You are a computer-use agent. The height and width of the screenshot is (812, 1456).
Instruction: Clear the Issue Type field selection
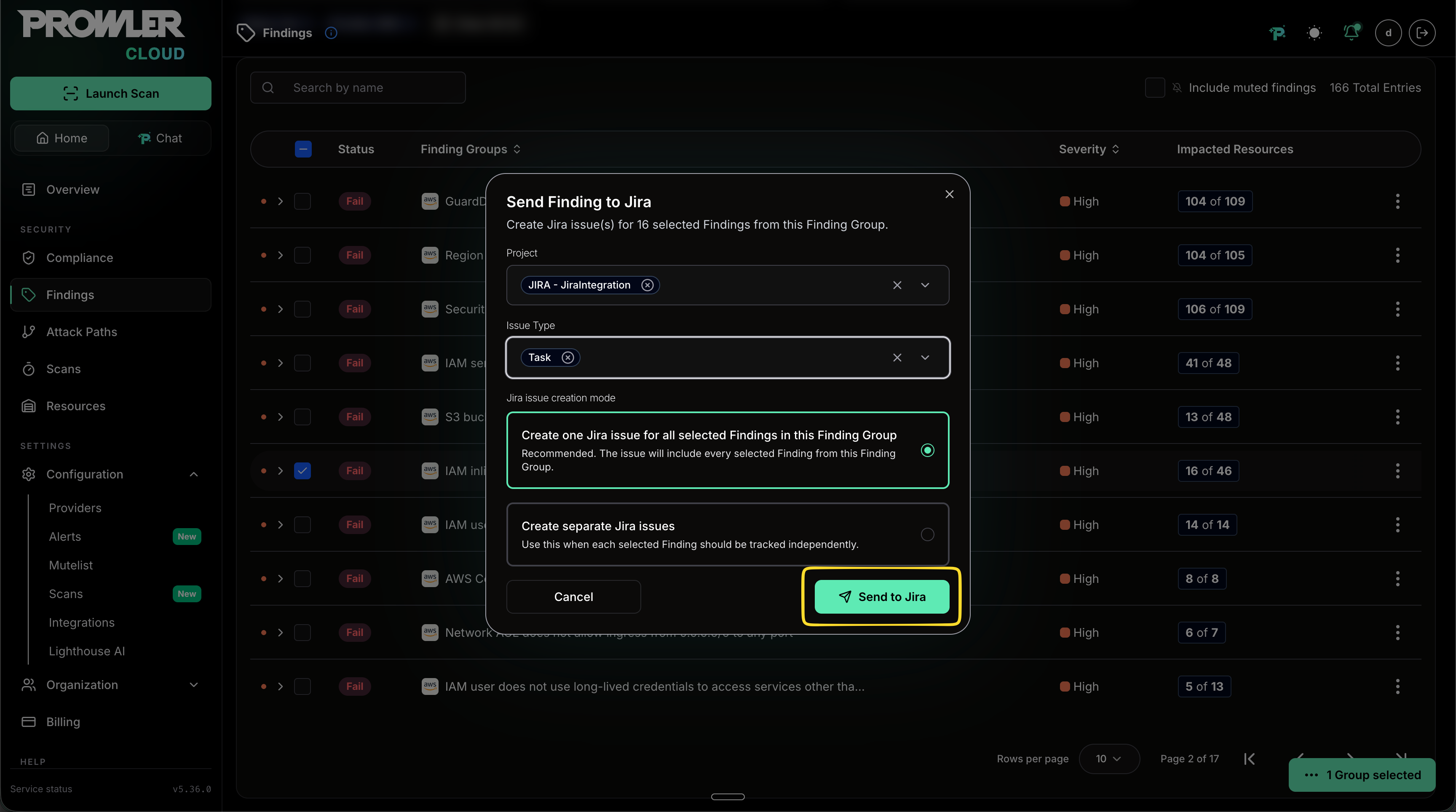click(x=897, y=358)
